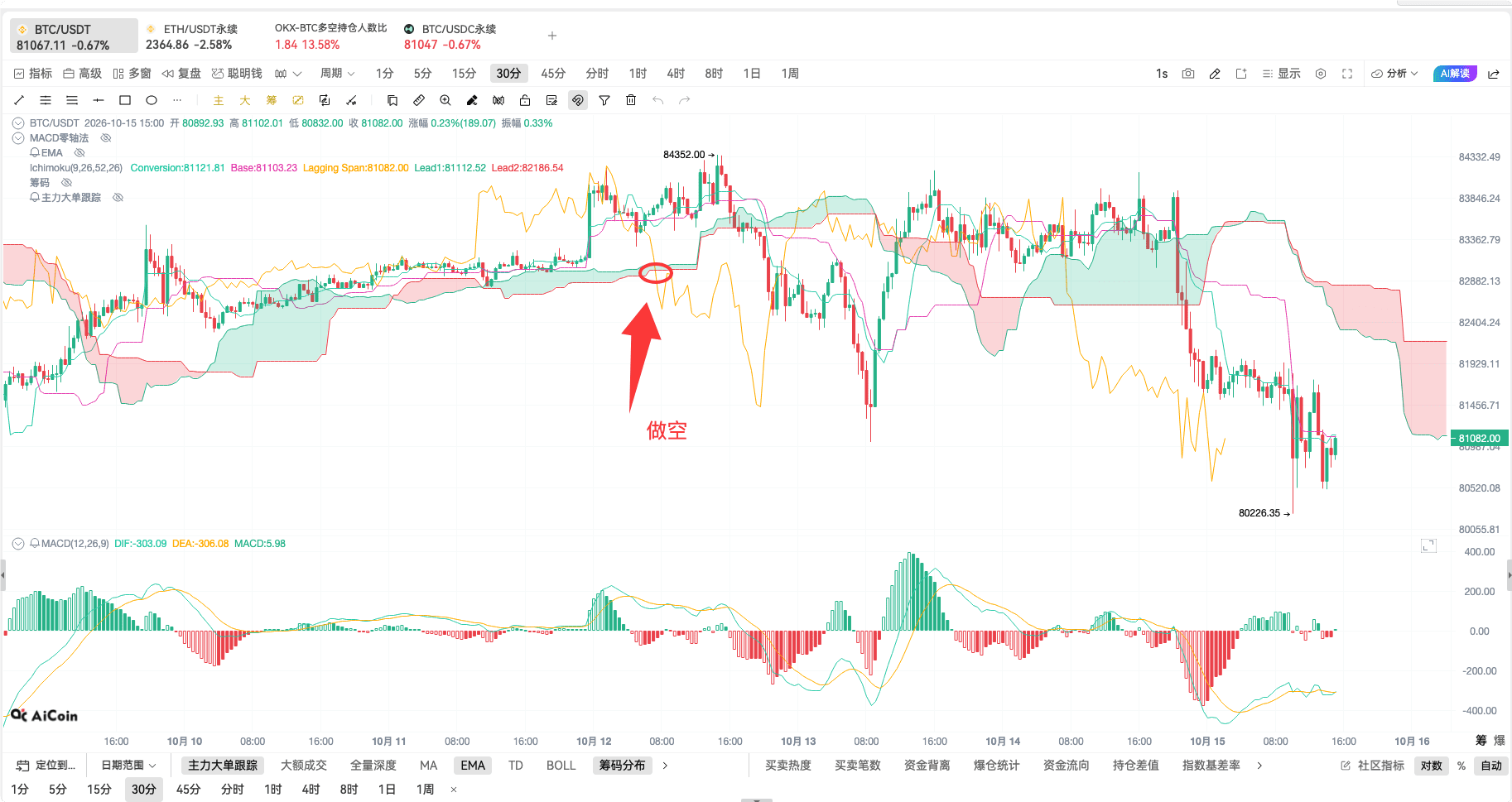Toggle the 自动 auto scale option
This screenshot has width=1512, height=802.
[1491, 766]
